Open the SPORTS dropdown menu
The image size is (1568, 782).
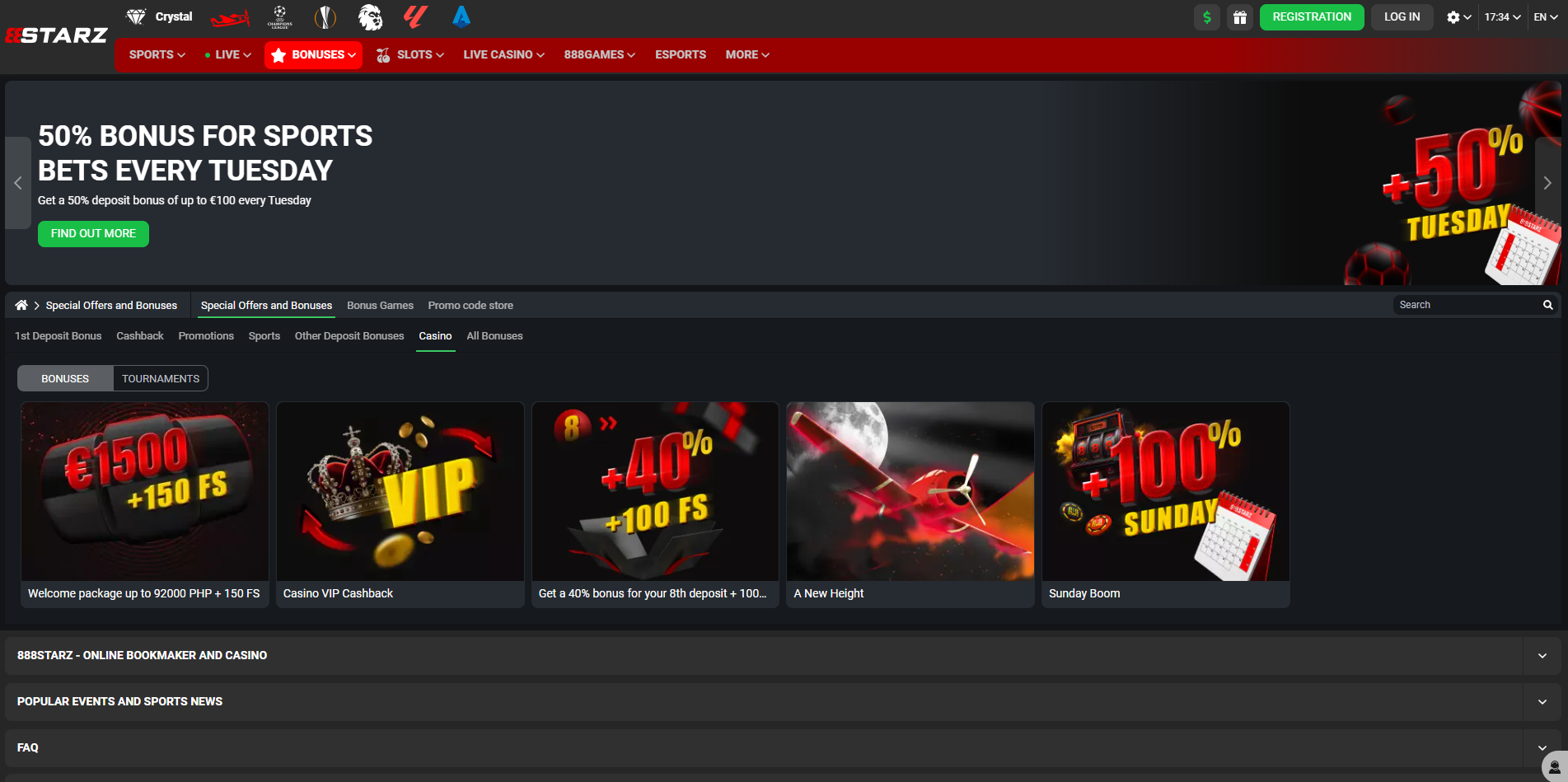[156, 54]
